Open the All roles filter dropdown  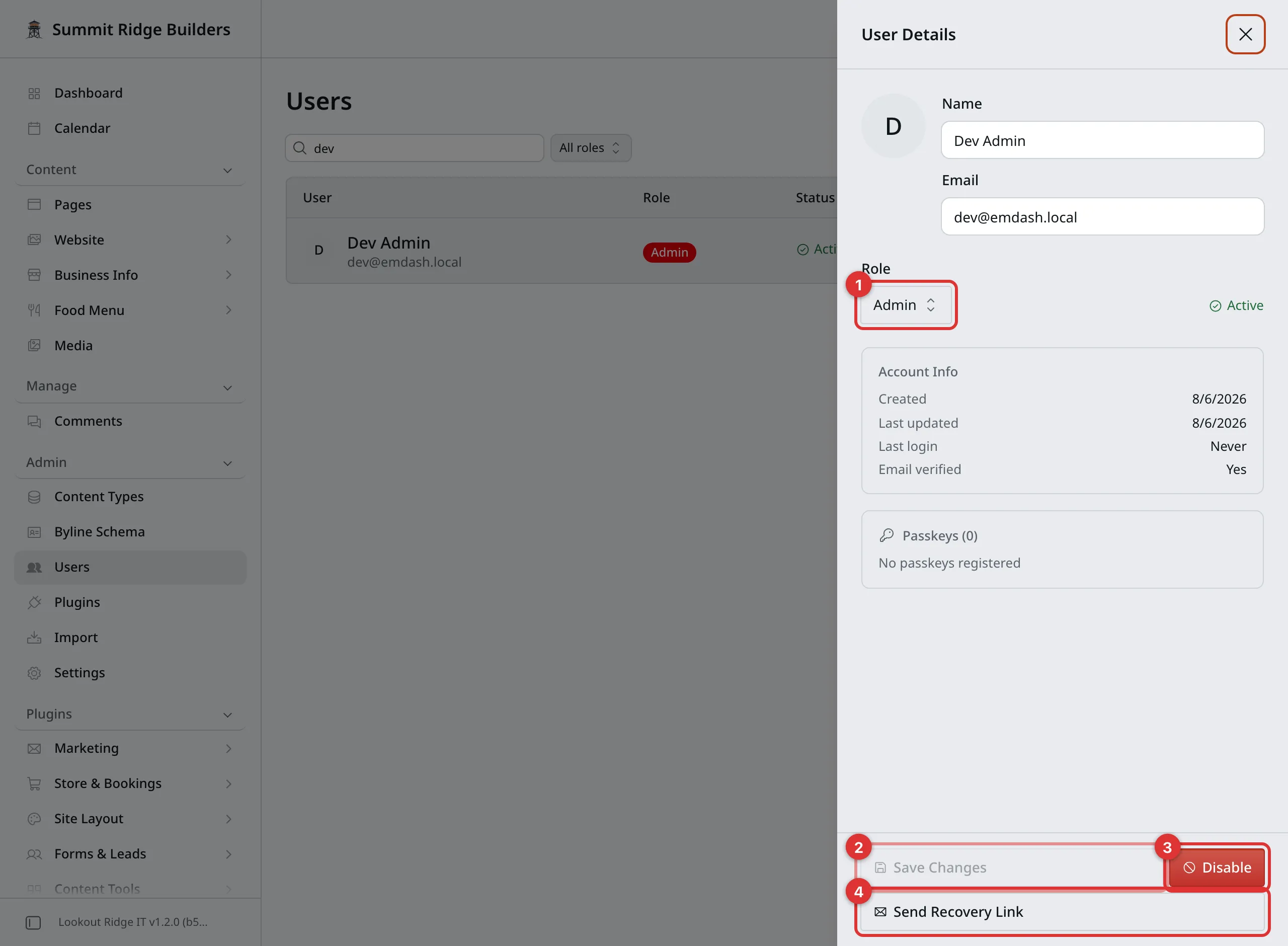[590, 148]
